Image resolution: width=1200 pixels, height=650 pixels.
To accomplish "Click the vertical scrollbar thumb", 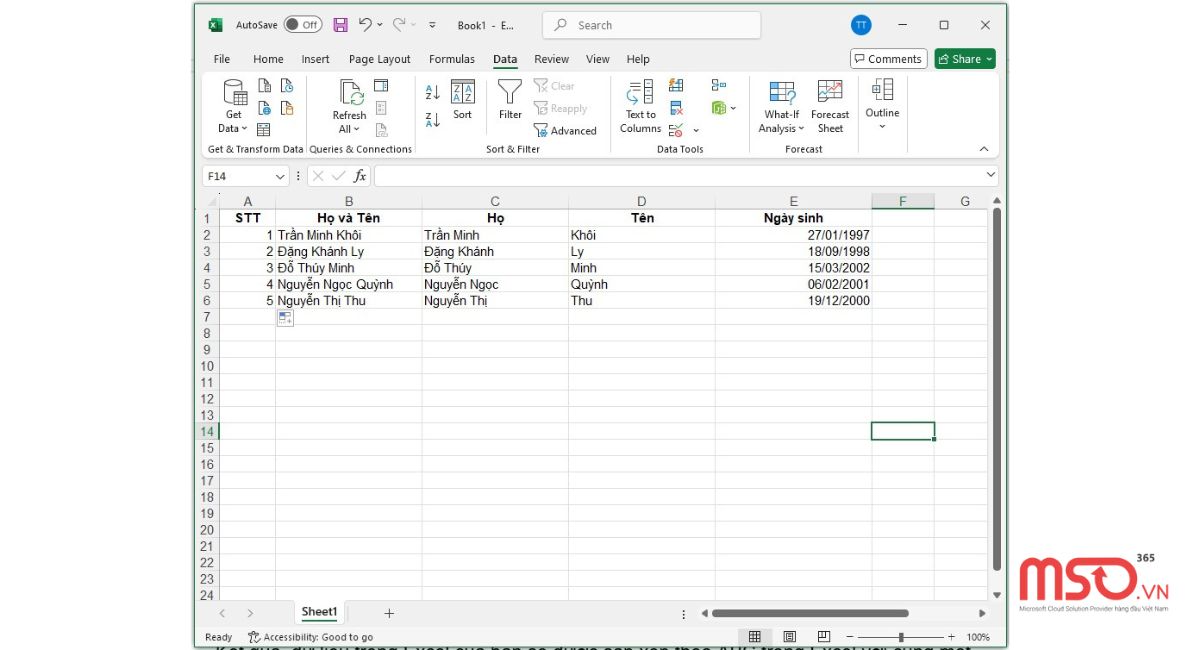I will coord(996,390).
